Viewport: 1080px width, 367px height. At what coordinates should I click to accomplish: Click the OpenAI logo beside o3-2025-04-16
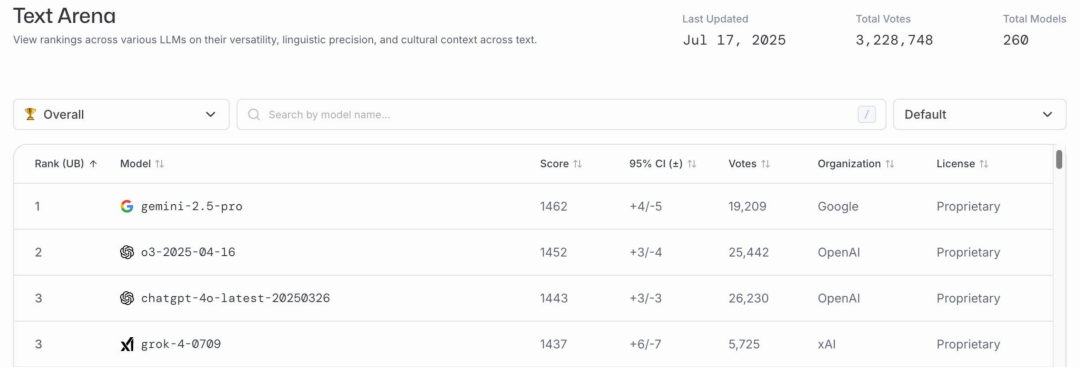[127, 252]
